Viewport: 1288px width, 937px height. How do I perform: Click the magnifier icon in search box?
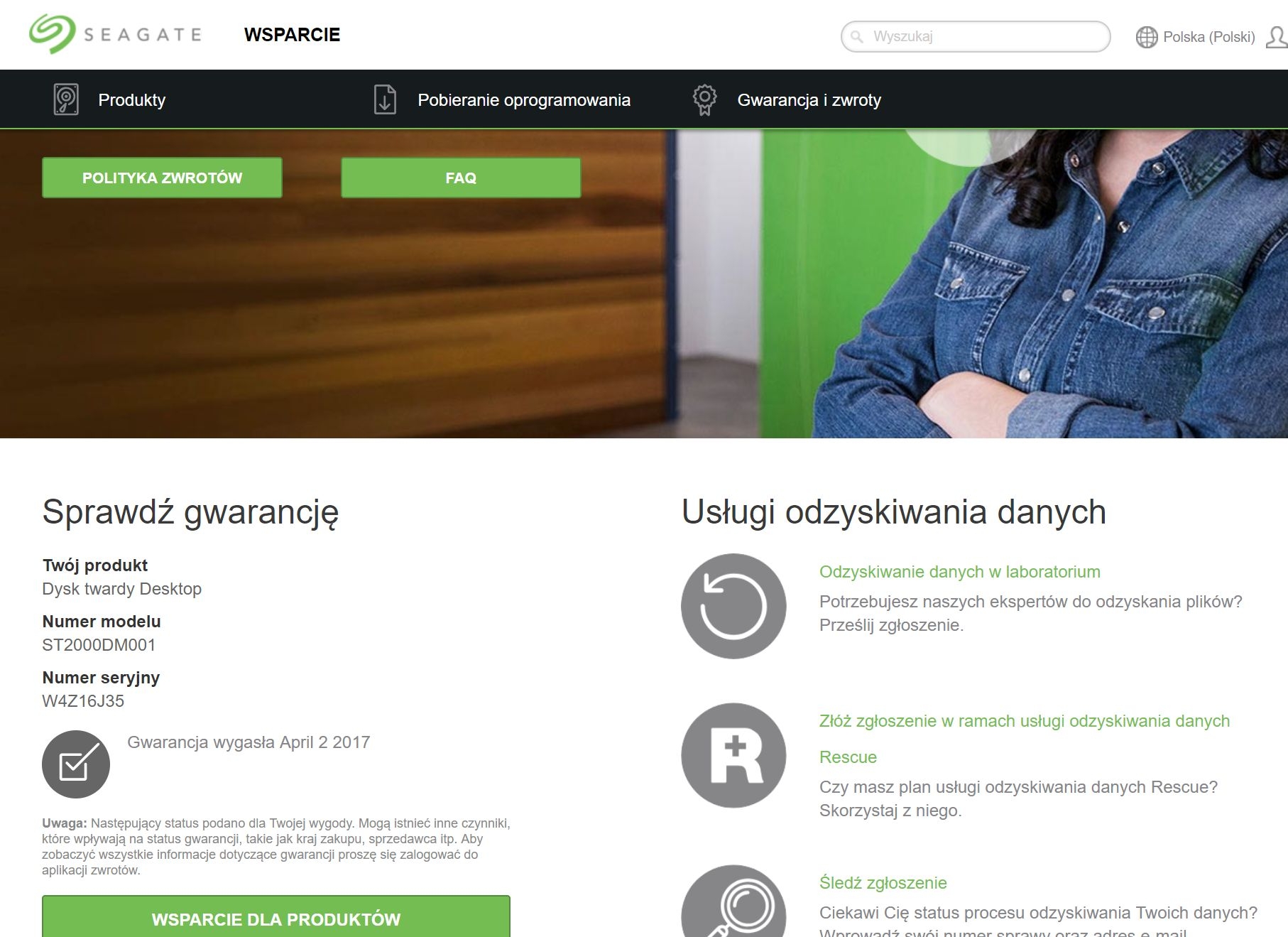click(857, 37)
